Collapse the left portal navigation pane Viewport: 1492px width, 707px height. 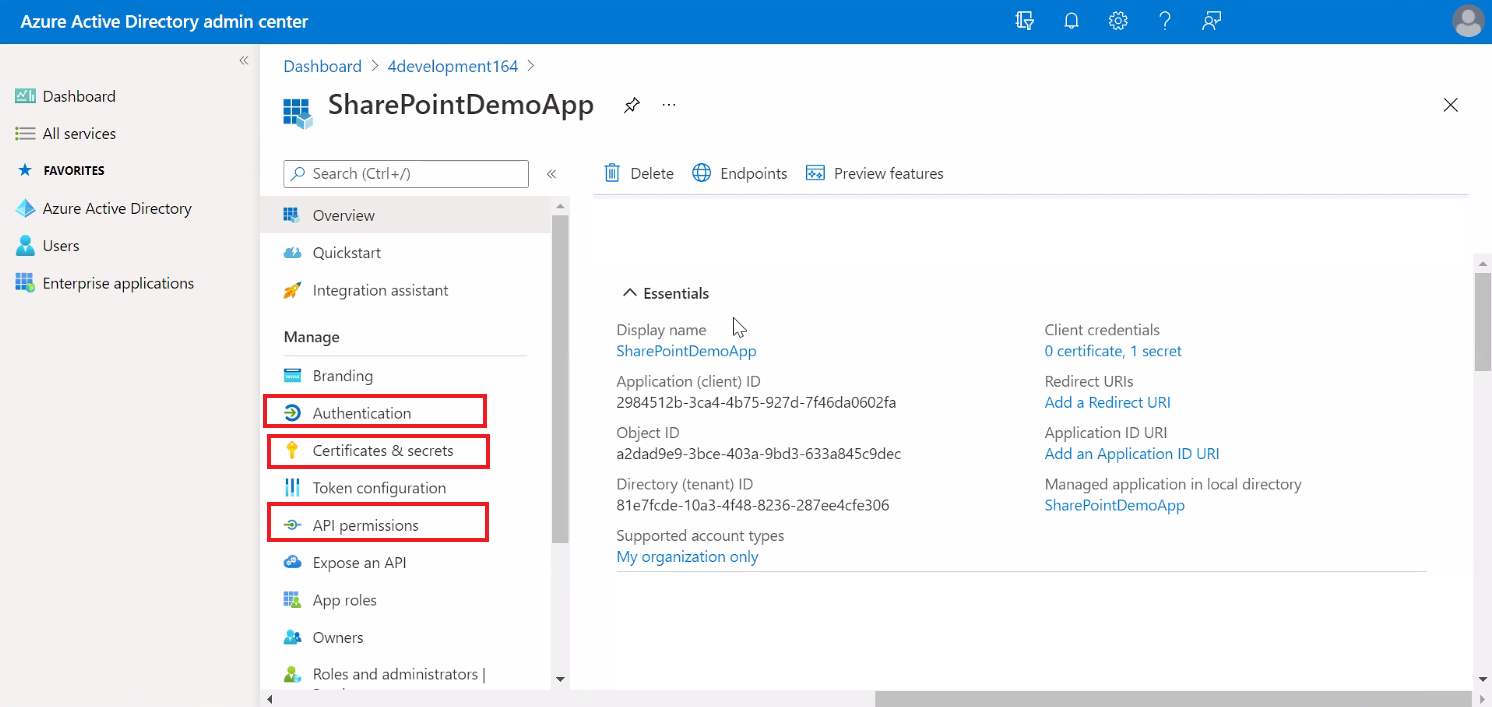tap(243, 61)
